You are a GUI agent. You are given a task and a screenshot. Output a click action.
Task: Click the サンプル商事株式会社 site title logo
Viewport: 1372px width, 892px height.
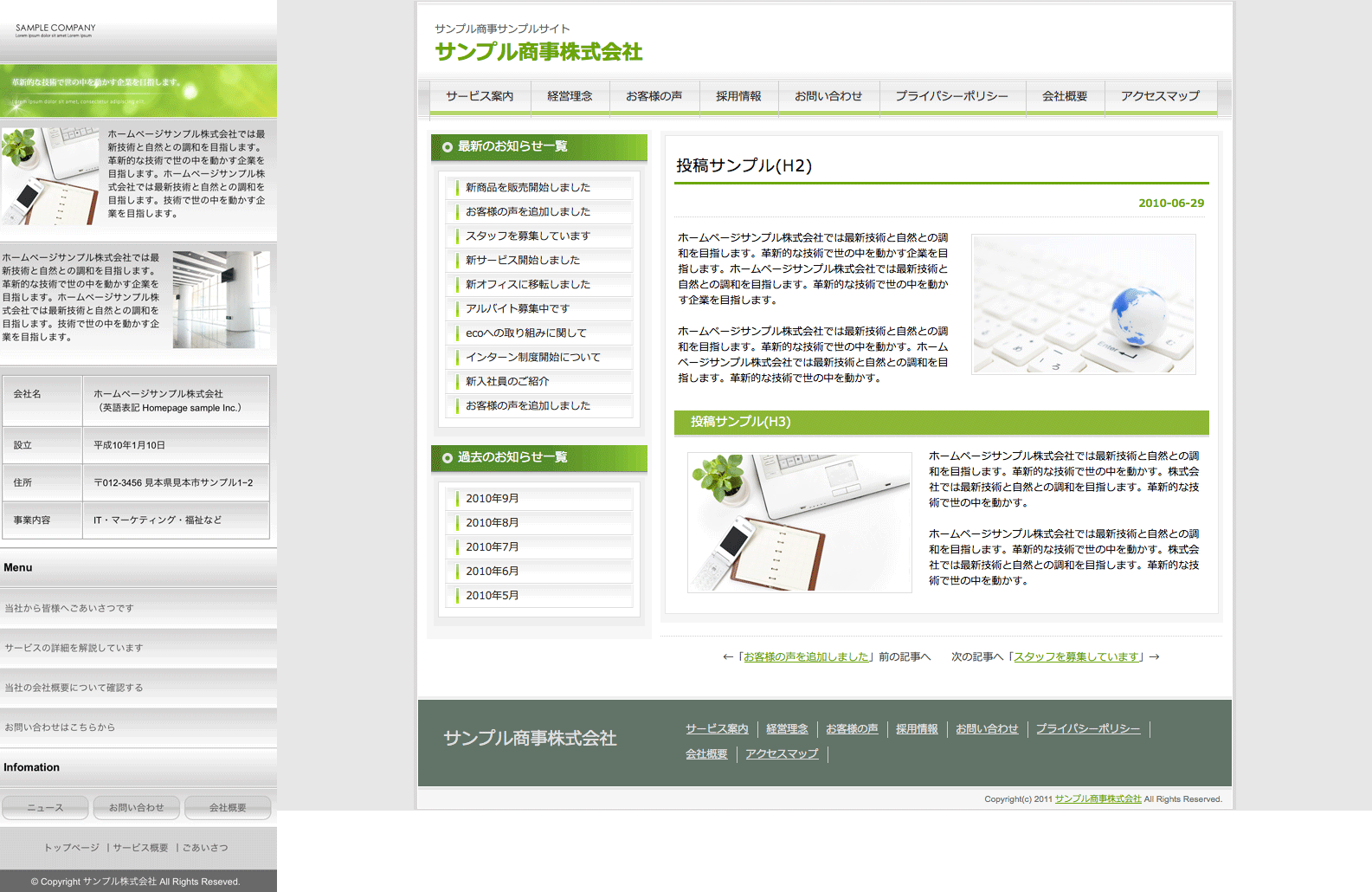pyautogui.click(x=538, y=52)
